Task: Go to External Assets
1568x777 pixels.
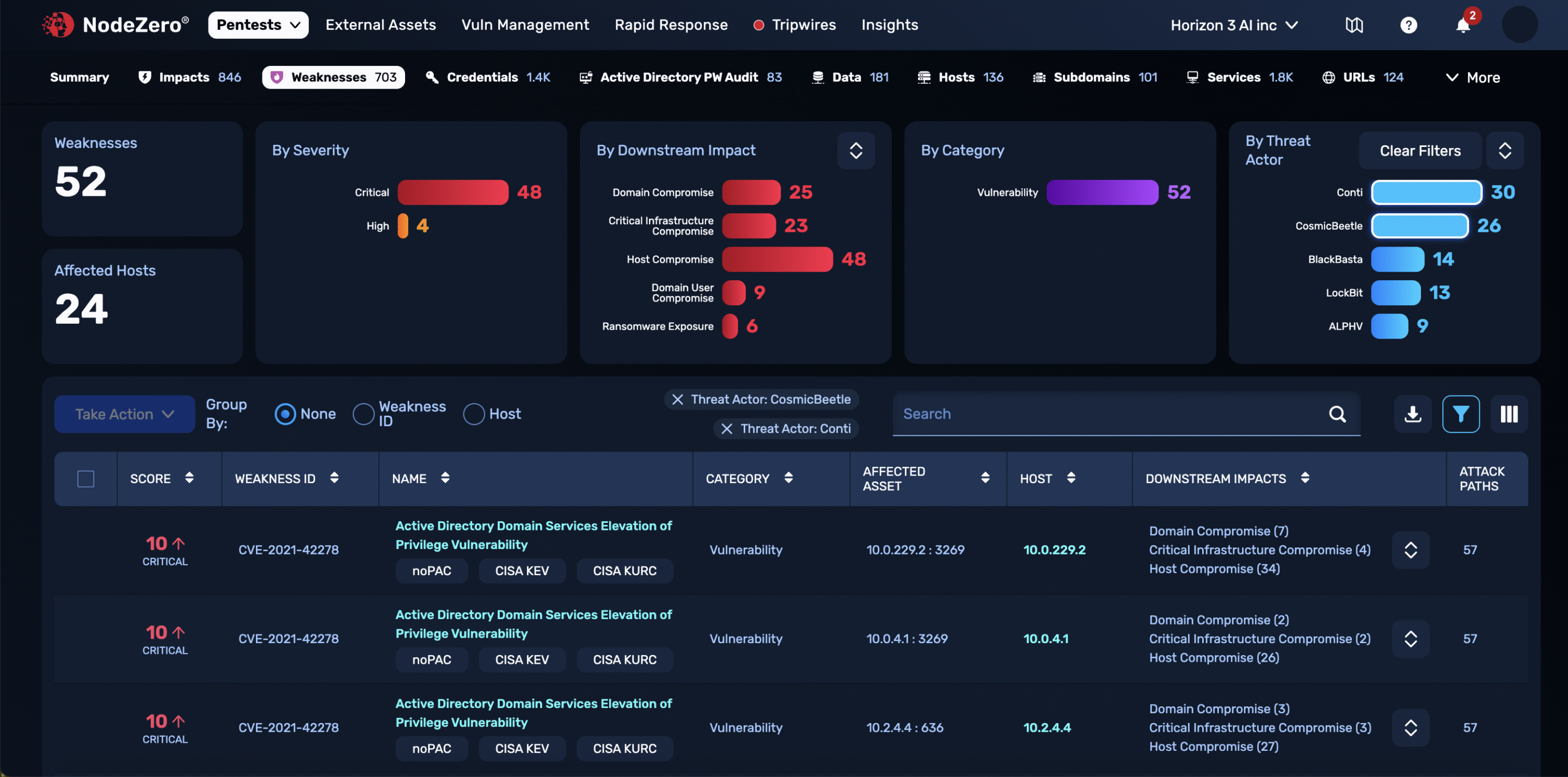Action: 381,25
